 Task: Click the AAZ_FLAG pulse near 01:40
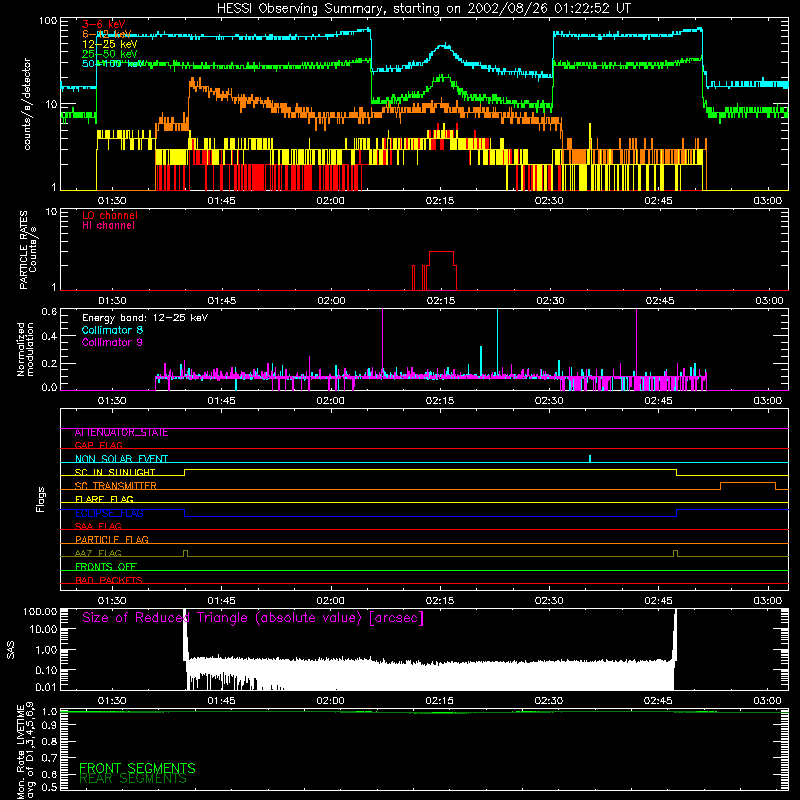tap(185, 553)
